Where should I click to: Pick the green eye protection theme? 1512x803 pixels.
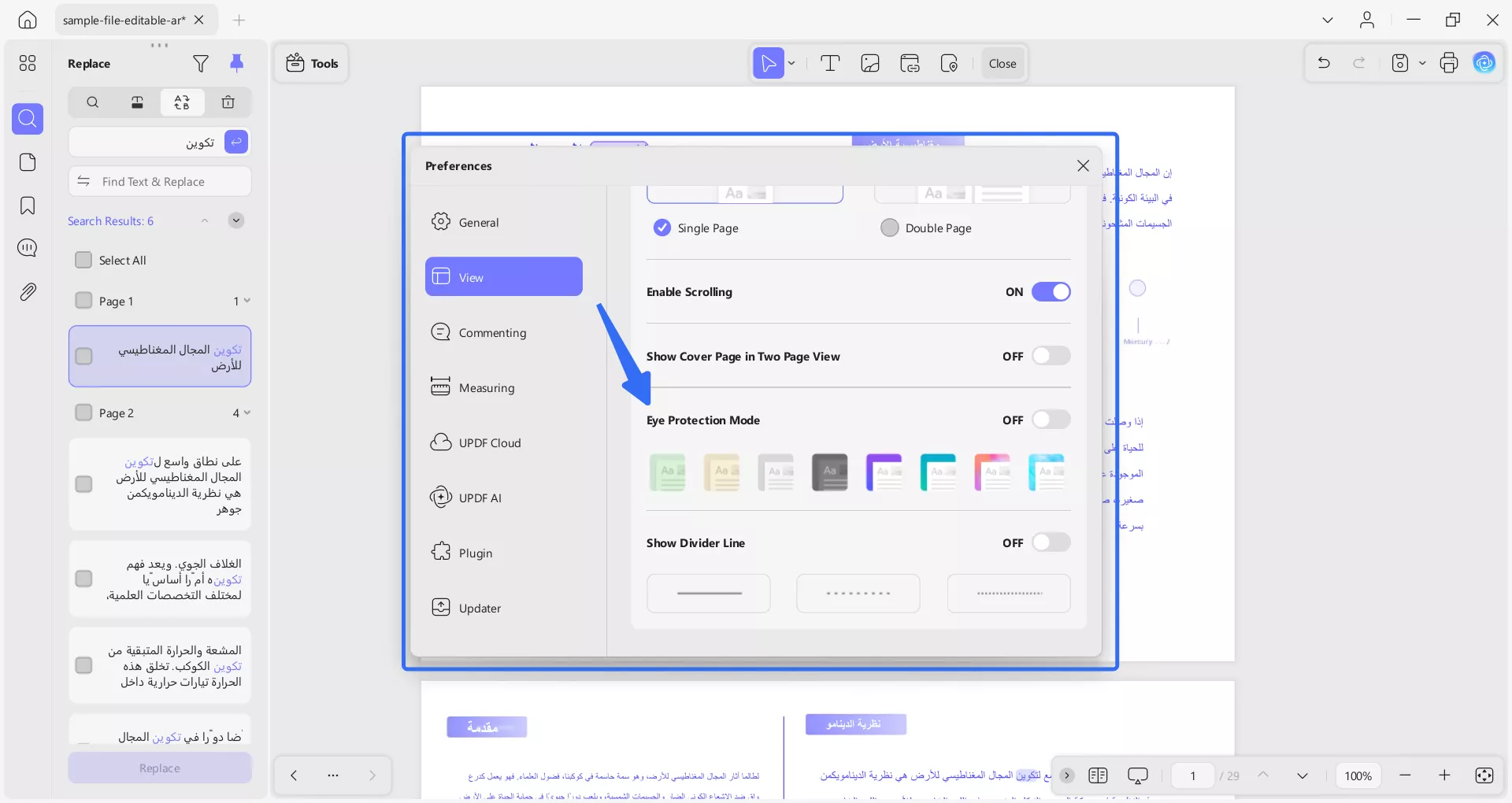point(668,472)
